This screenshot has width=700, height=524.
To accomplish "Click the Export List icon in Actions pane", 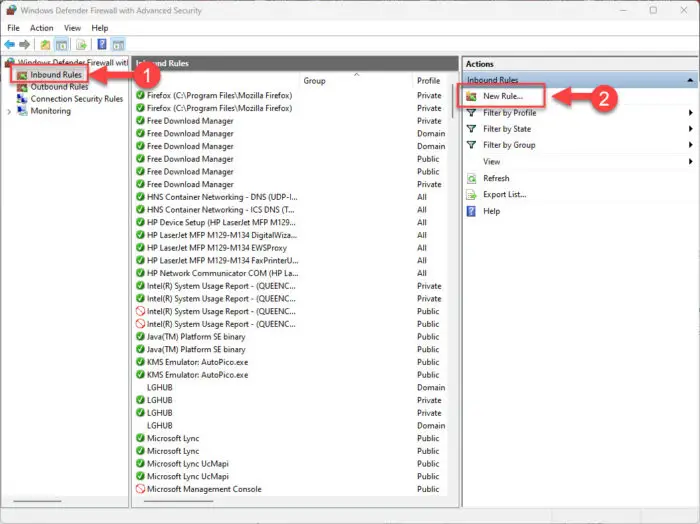I will tap(471, 195).
